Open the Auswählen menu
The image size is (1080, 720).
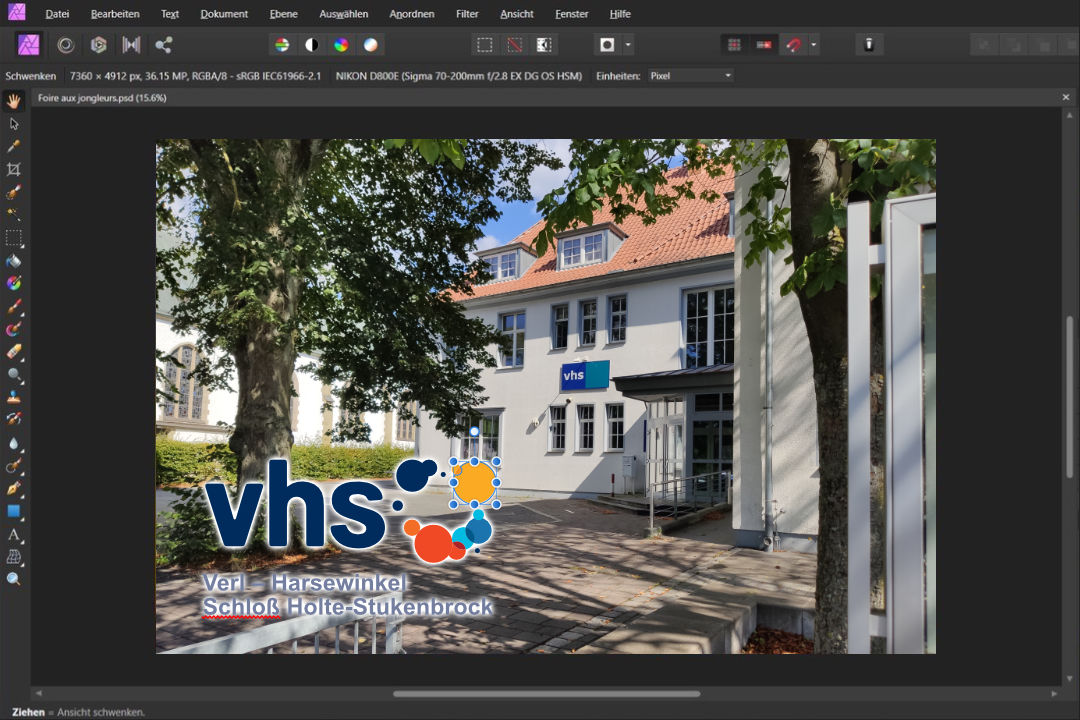[344, 14]
